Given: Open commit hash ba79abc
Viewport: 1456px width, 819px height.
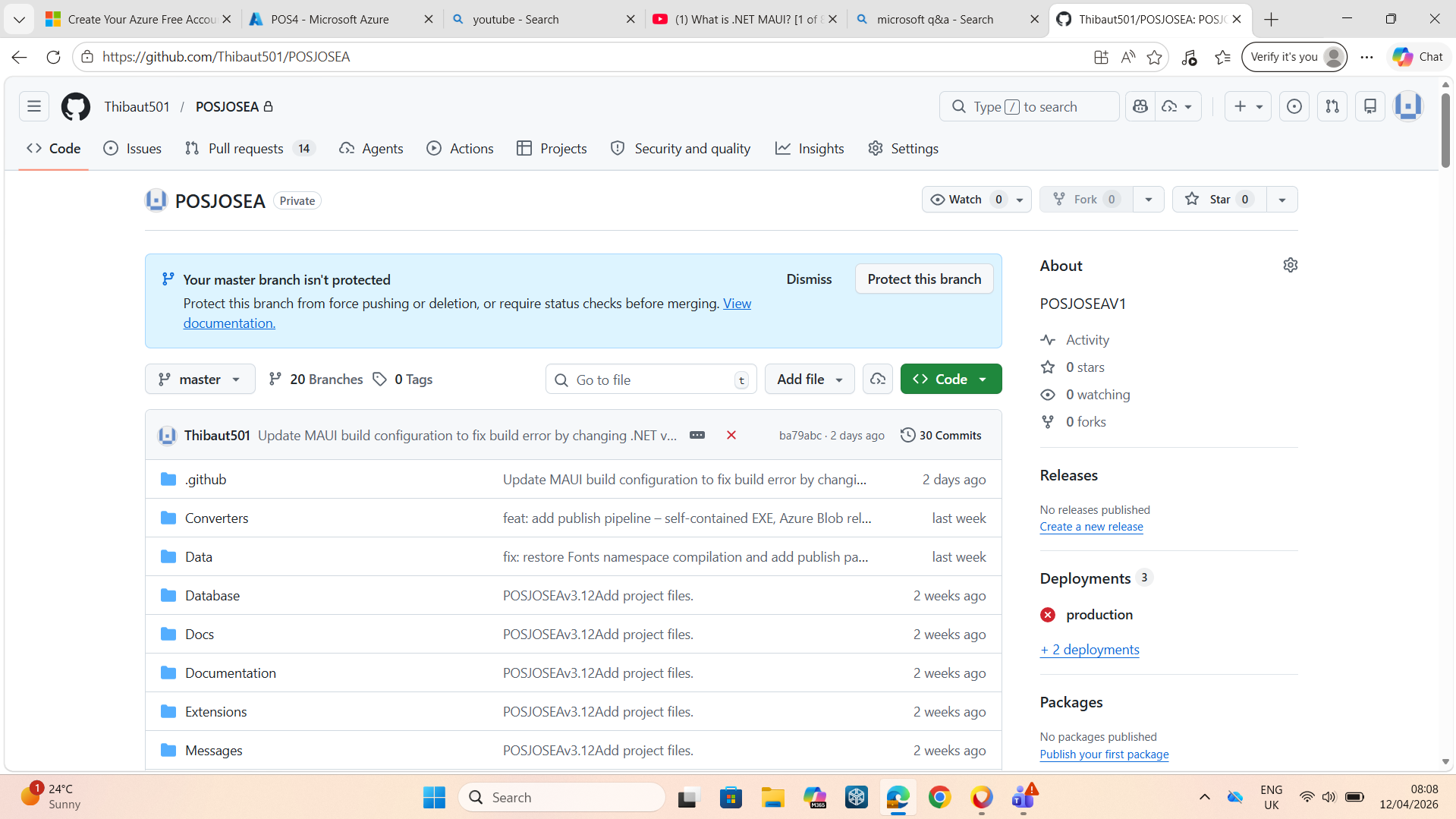Looking at the screenshot, I should [x=800, y=436].
